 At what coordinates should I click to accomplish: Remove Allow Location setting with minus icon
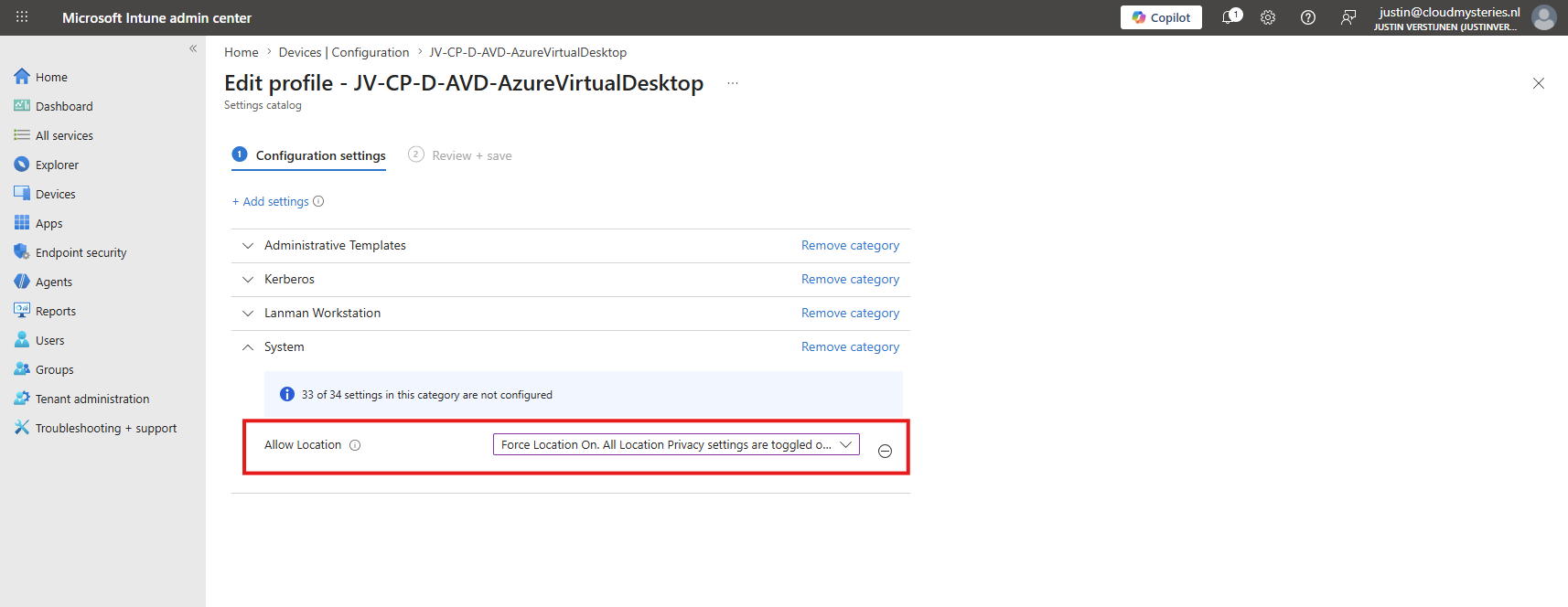[885, 451]
